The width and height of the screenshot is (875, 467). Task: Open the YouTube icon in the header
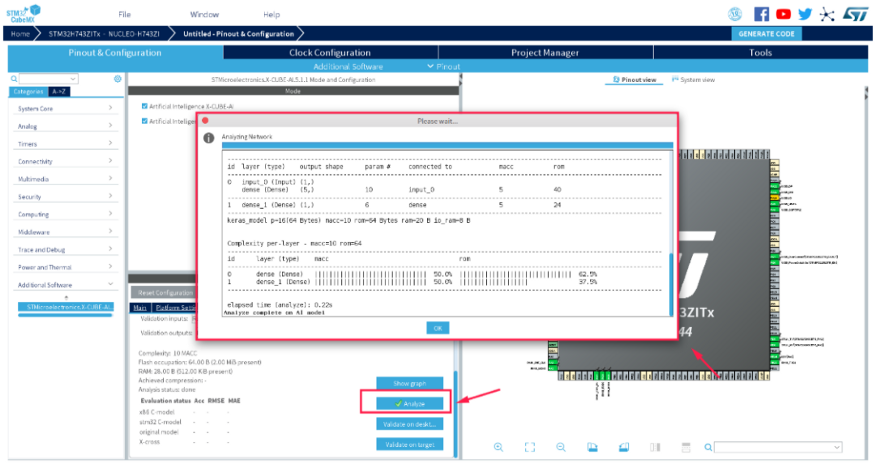point(783,14)
